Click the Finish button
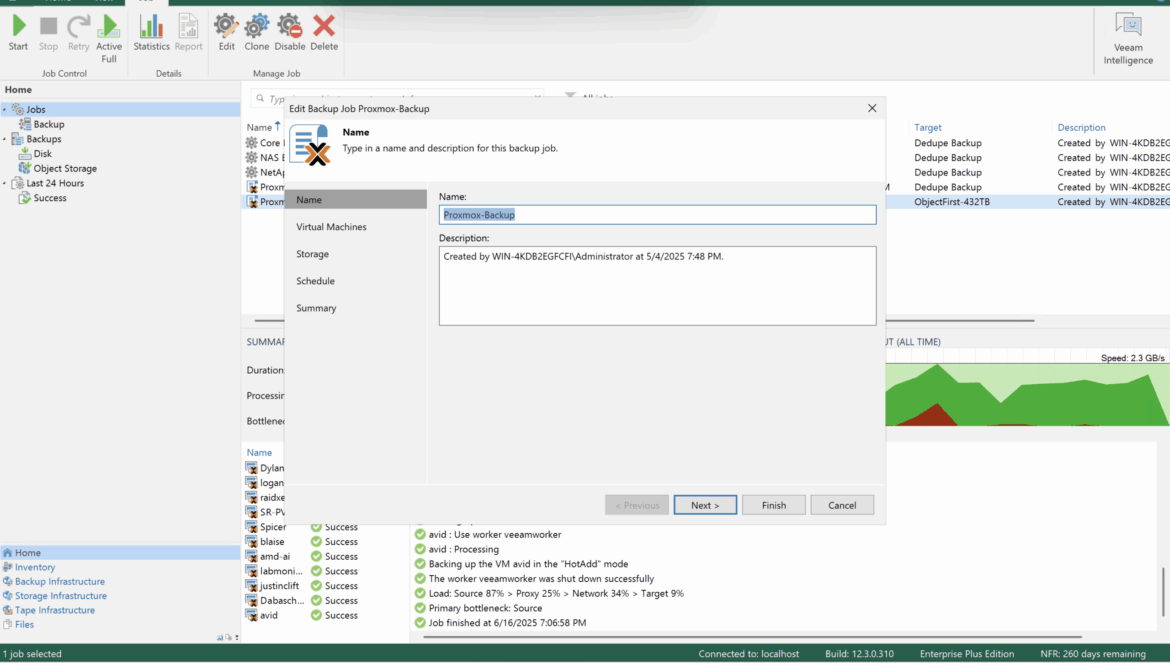This screenshot has height=663, width=1170. pyautogui.click(x=774, y=506)
